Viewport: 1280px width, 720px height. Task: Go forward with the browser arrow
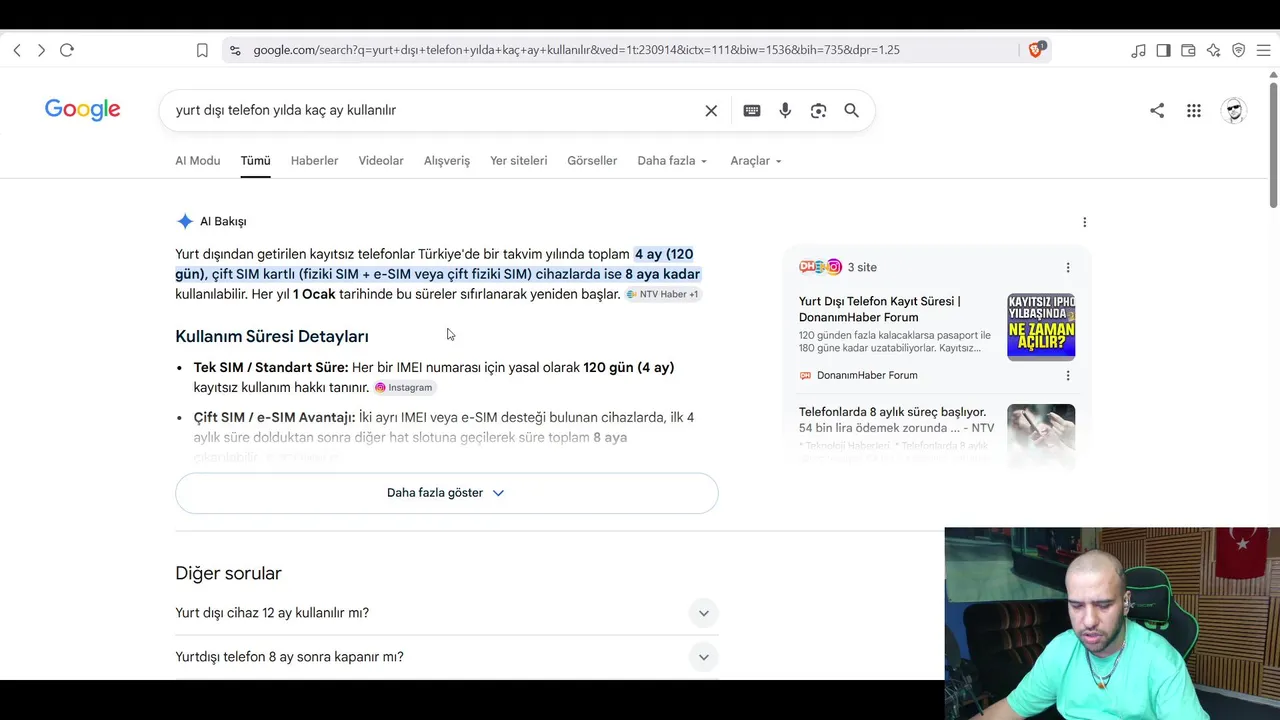pyautogui.click(x=41, y=50)
